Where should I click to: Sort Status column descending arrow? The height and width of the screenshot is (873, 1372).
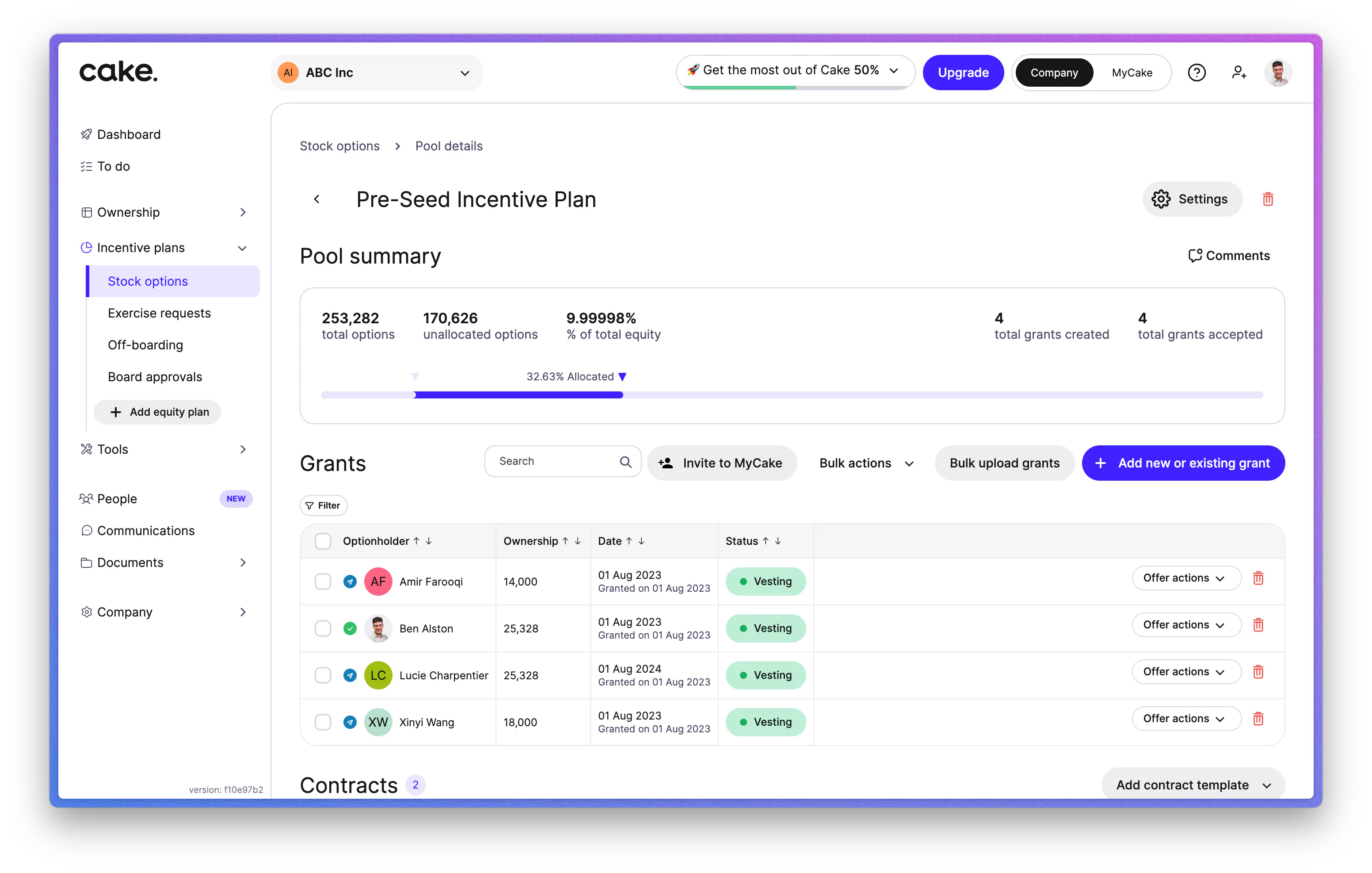click(778, 540)
